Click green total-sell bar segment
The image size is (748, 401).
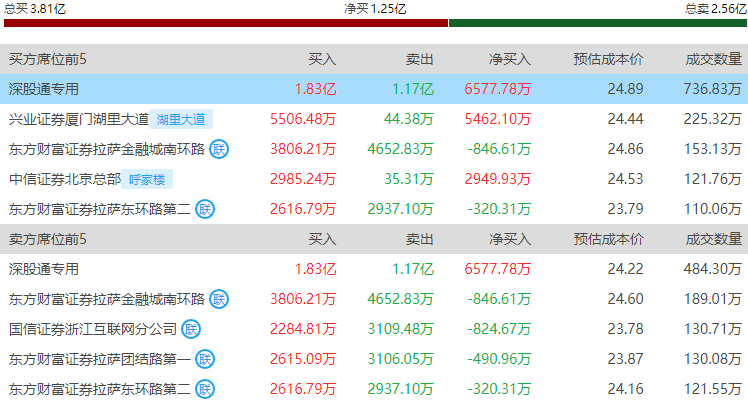coord(598,23)
